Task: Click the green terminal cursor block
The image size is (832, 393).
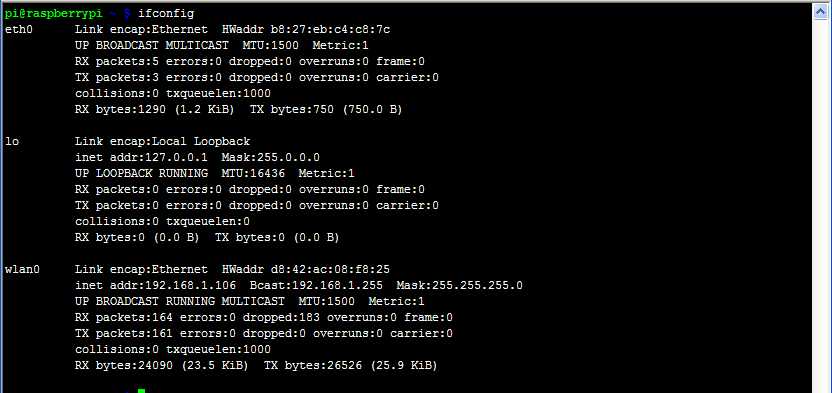Action: (142, 391)
